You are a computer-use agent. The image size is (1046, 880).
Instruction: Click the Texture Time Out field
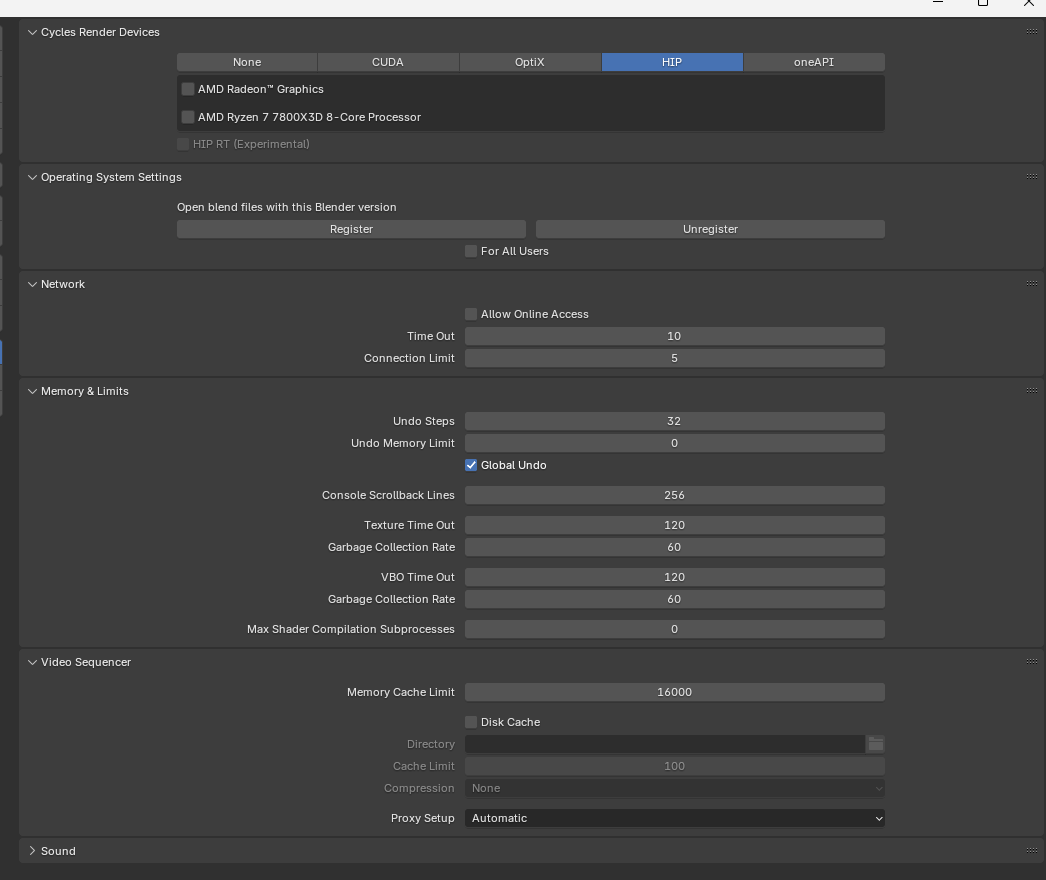point(674,525)
